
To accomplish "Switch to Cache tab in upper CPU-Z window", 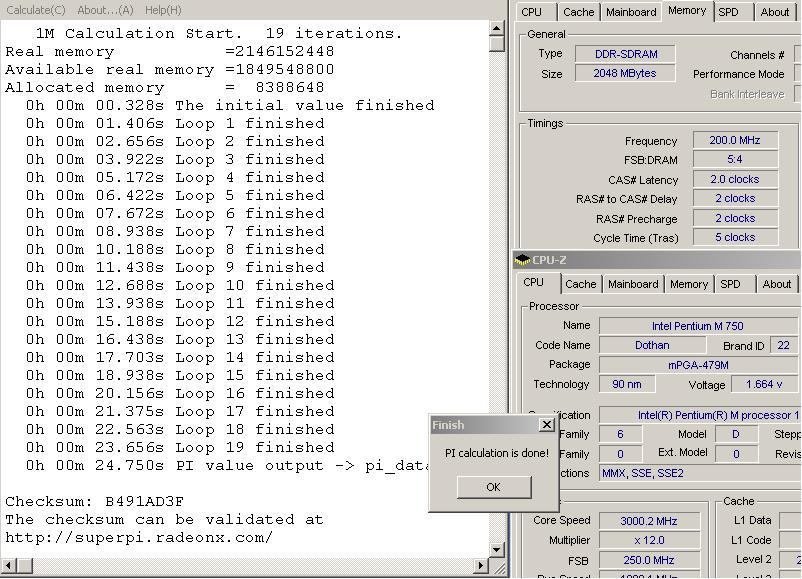I will pyautogui.click(x=578, y=12).
